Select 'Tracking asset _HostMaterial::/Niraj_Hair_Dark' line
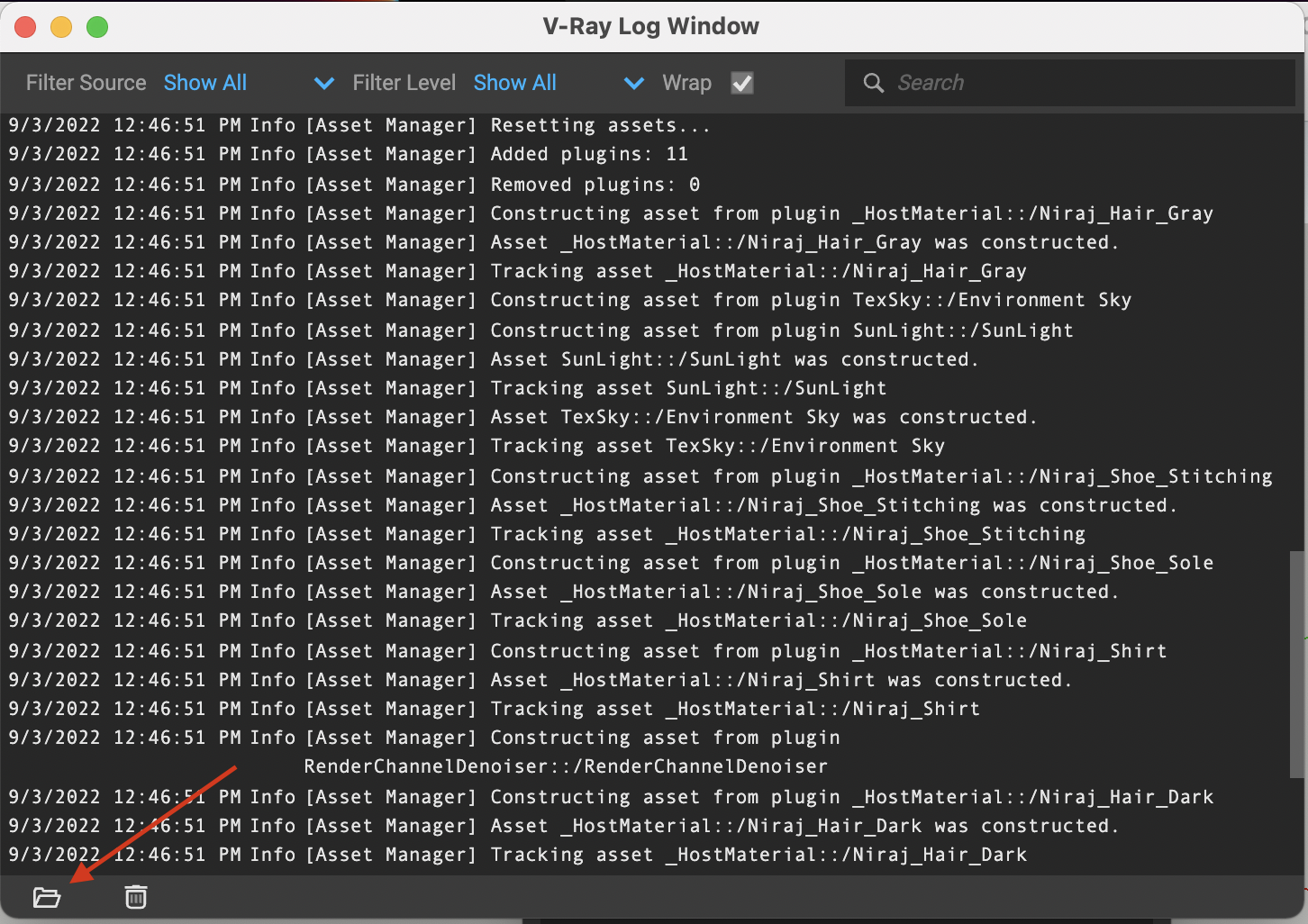This screenshot has width=1308, height=924. (517, 855)
